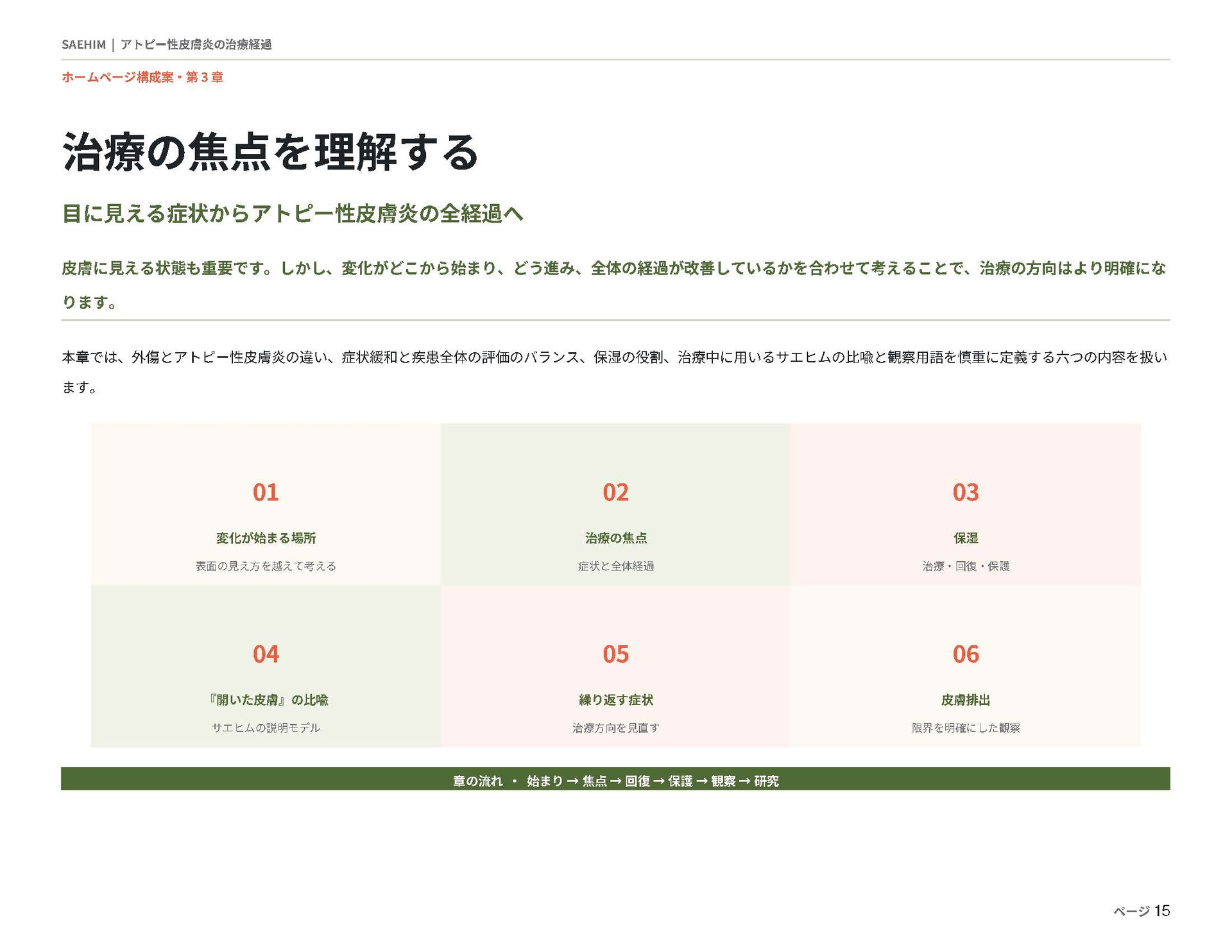The image size is (1232, 952).
Task: Click the page number ページ 15
Action: click(x=1142, y=911)
